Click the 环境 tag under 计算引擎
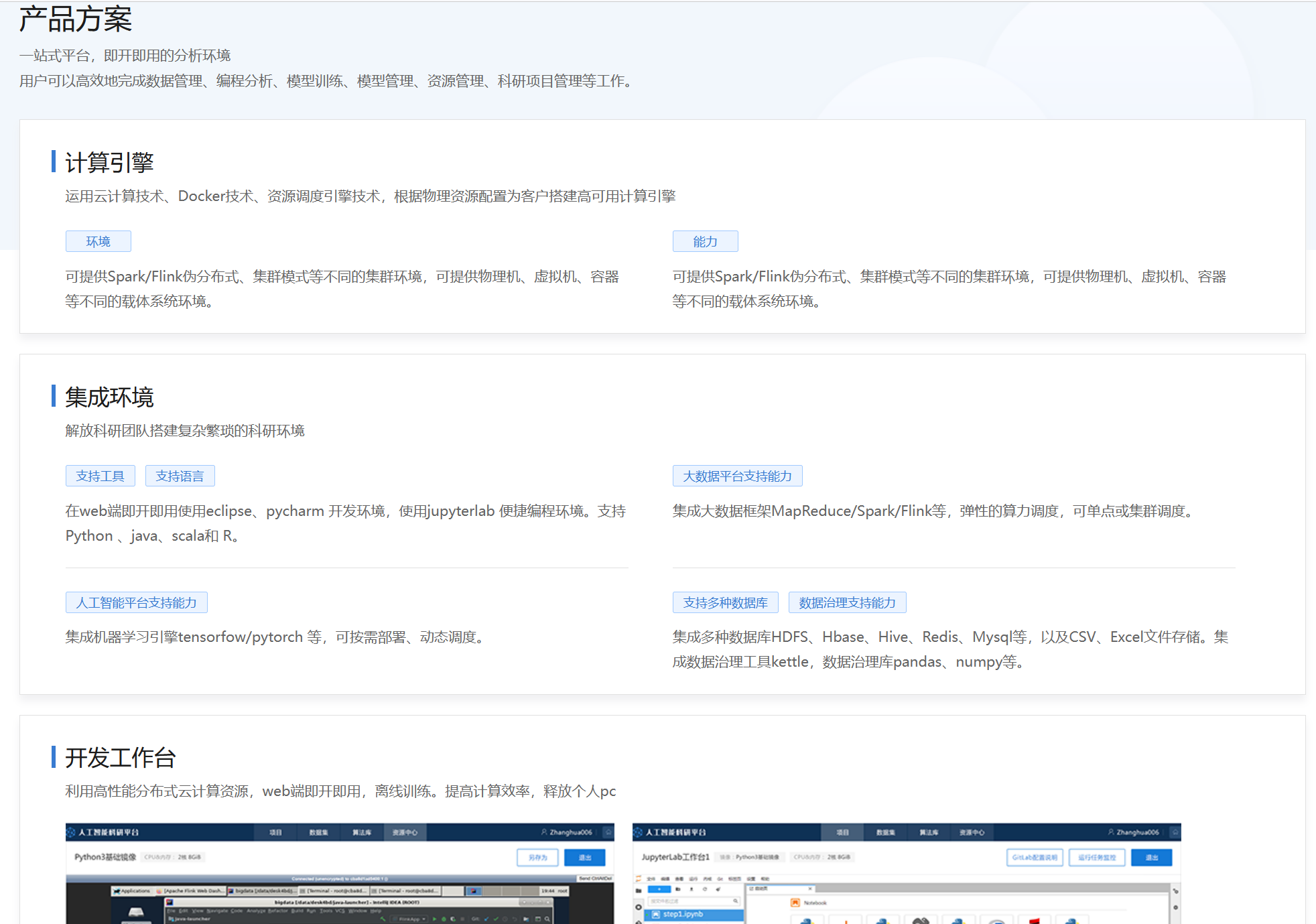This screenshot has width=1316, height=924. [98, 241]
